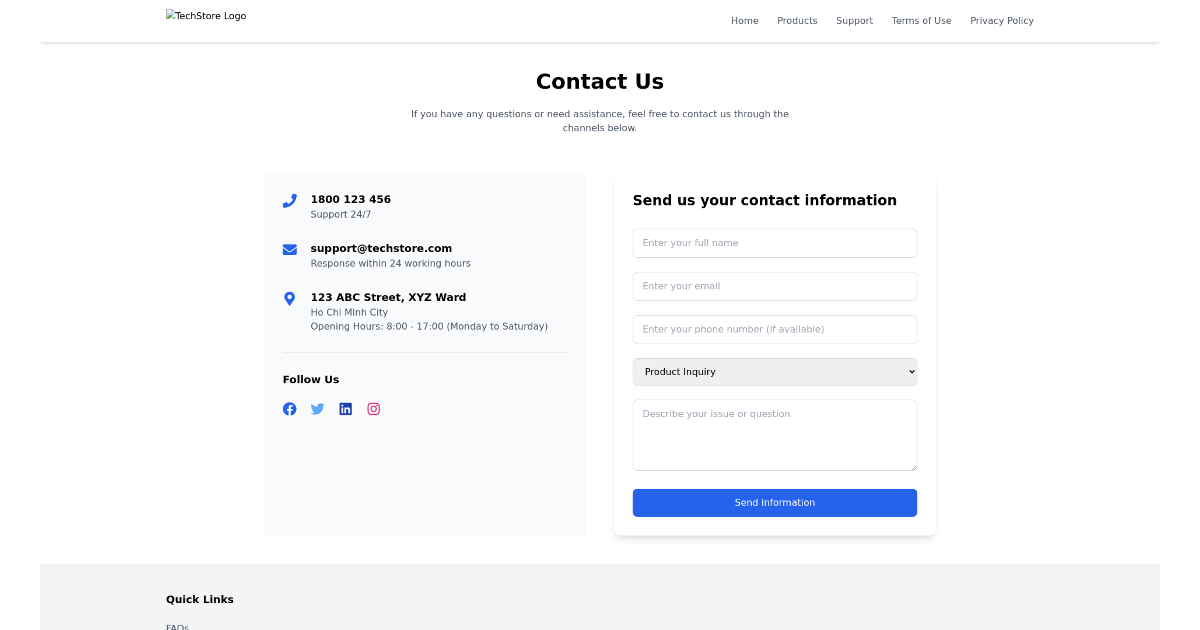
Task: Open the Facebook social icon
Action: 289,409
